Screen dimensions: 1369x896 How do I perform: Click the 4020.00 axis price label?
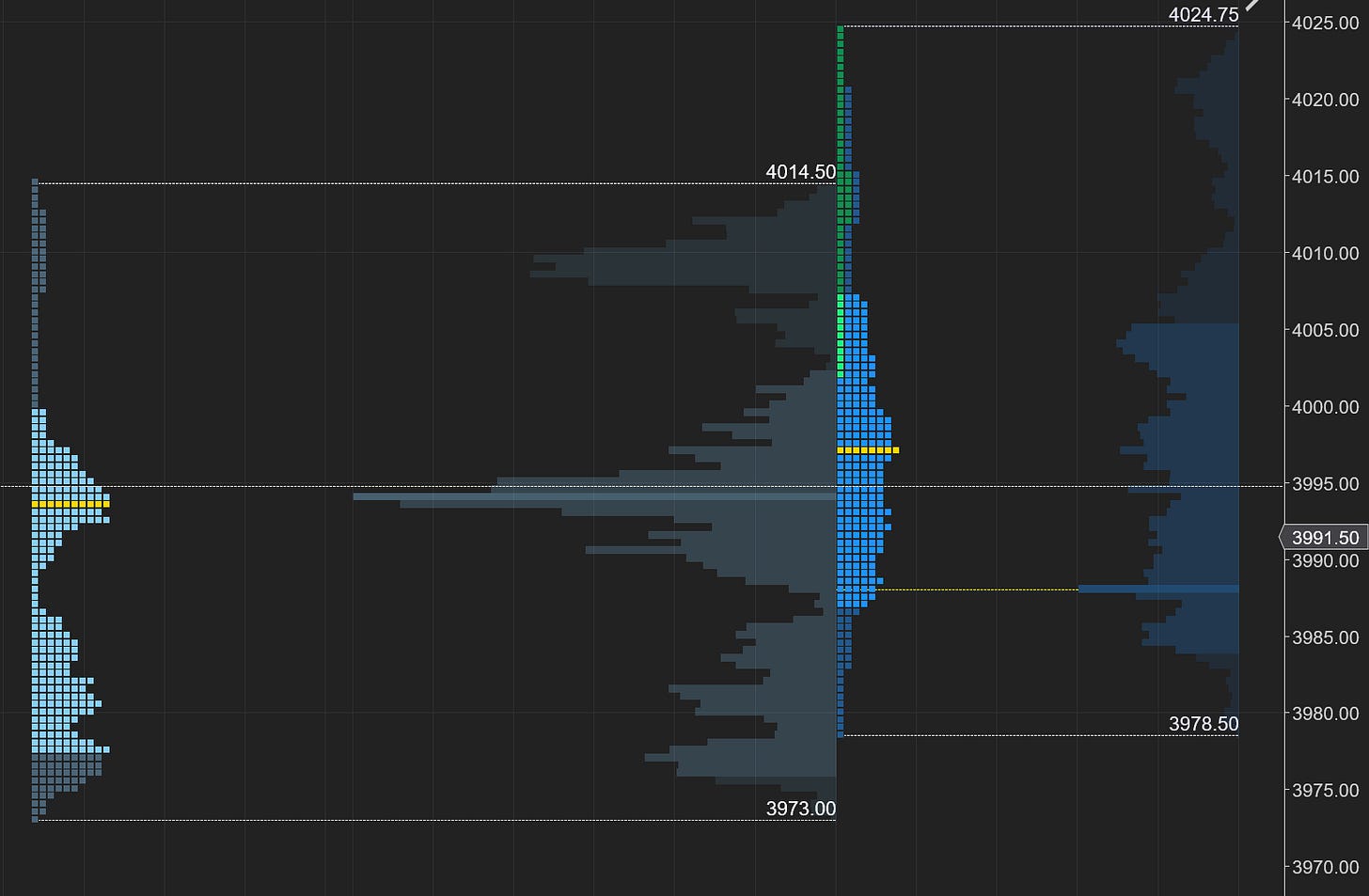pyautogui.click(x=1326, y=100)
